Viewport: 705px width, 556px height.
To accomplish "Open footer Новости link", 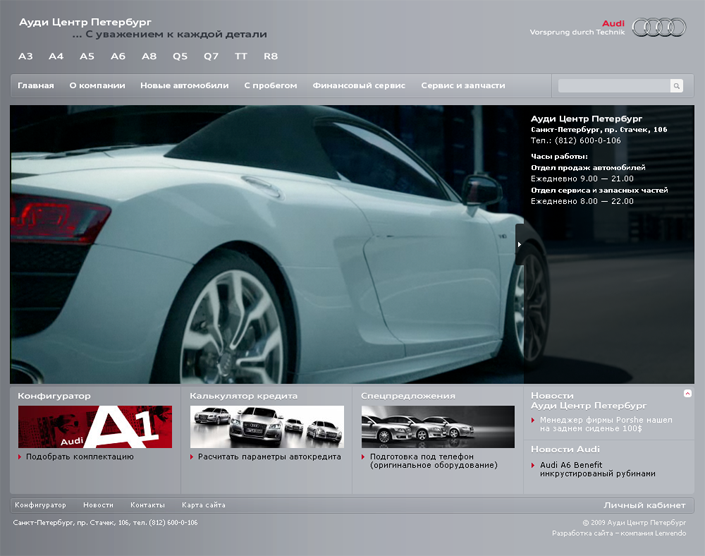I will (x=98, y=505).
